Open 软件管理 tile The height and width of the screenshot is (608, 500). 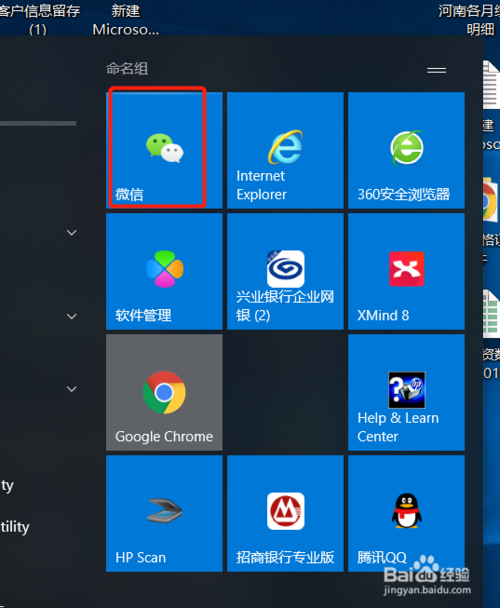coord(164,271)
